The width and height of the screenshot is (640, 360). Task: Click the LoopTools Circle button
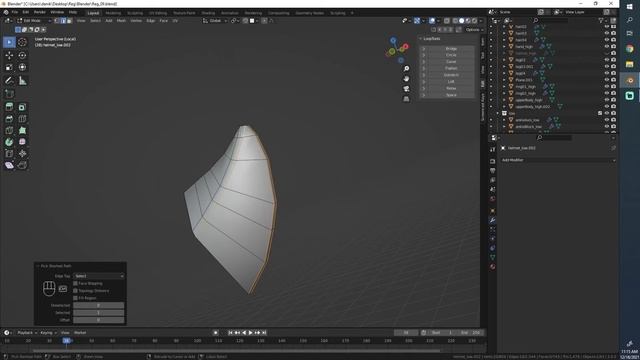(451, 55)
